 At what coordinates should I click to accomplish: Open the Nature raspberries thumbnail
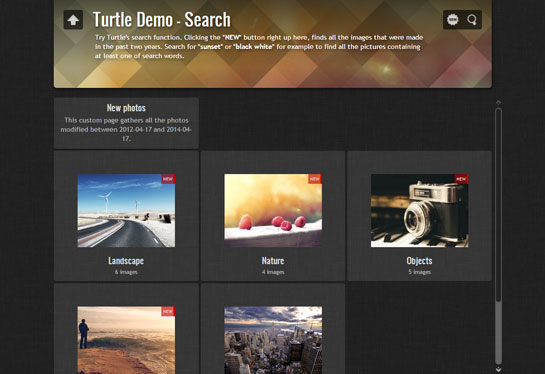tap(273, 211)
